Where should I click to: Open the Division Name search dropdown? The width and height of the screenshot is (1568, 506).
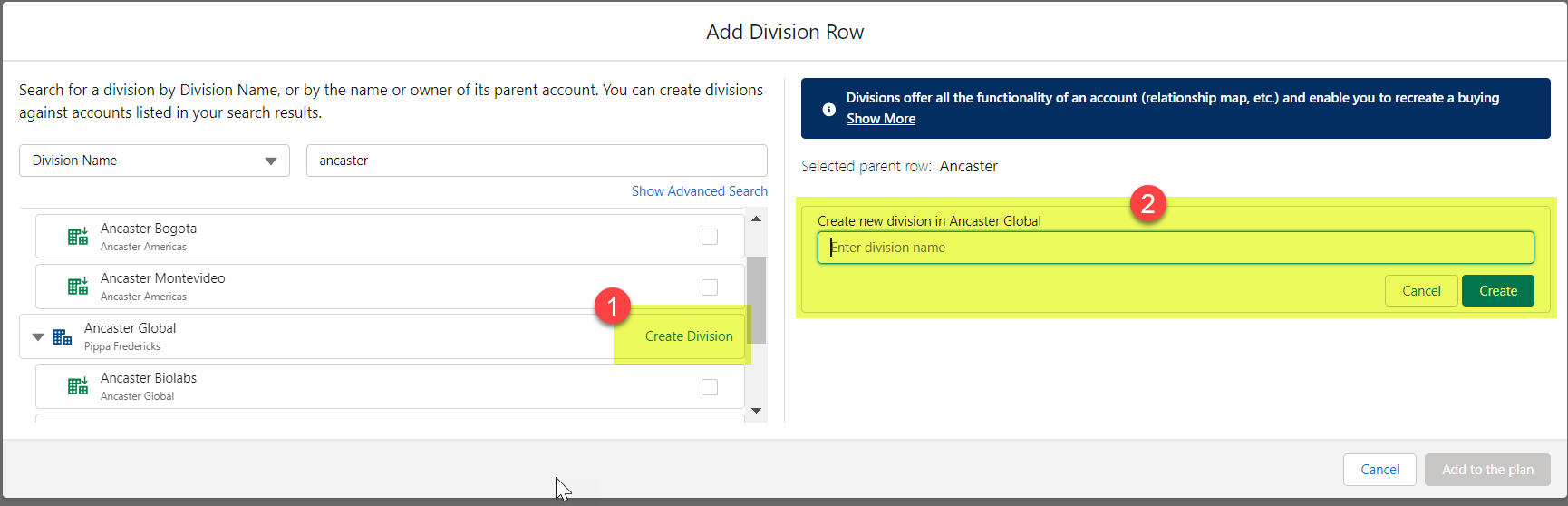pyautogui.click(x=154, y=161)
